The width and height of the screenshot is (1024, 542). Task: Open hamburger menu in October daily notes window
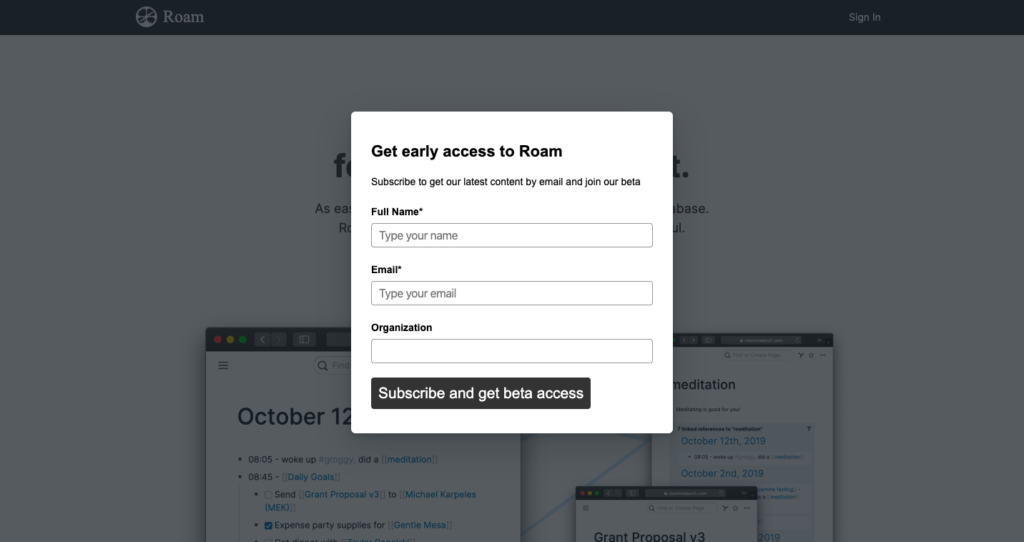pos(223,366)
